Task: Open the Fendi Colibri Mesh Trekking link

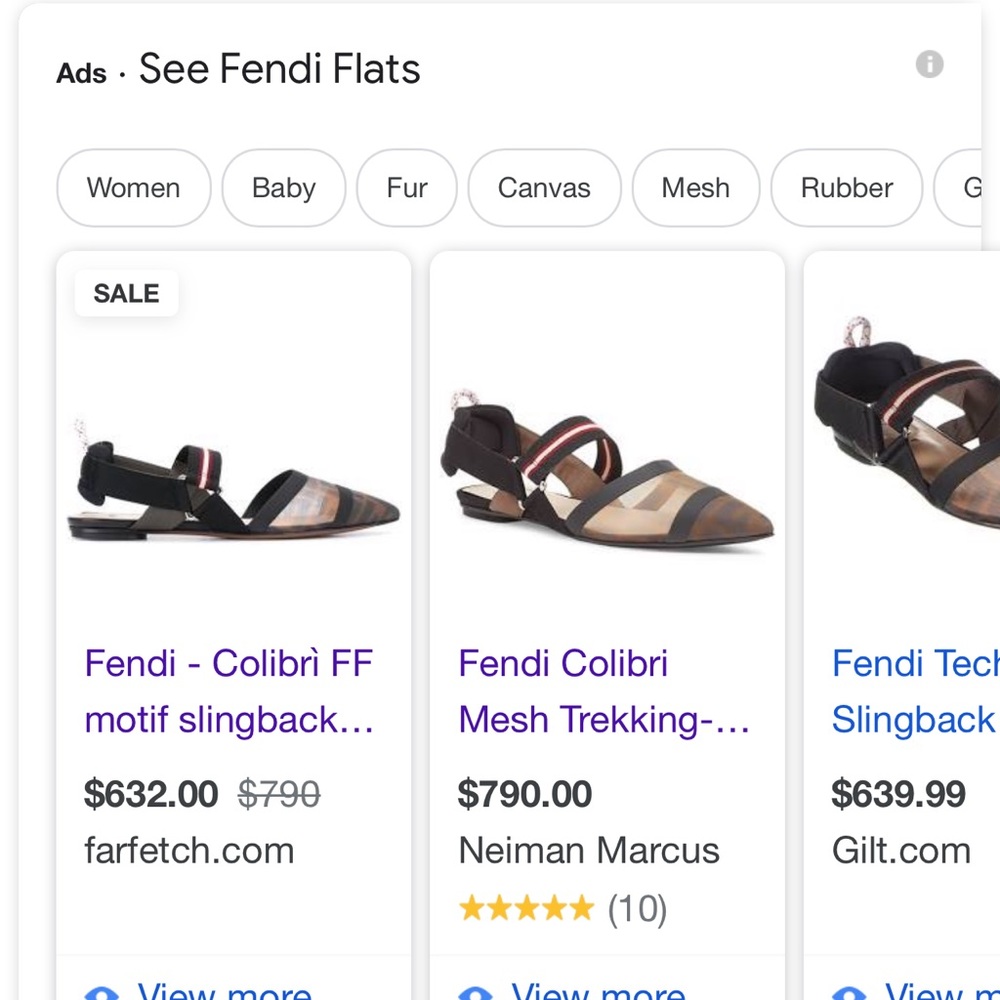Action: [604, 691]
